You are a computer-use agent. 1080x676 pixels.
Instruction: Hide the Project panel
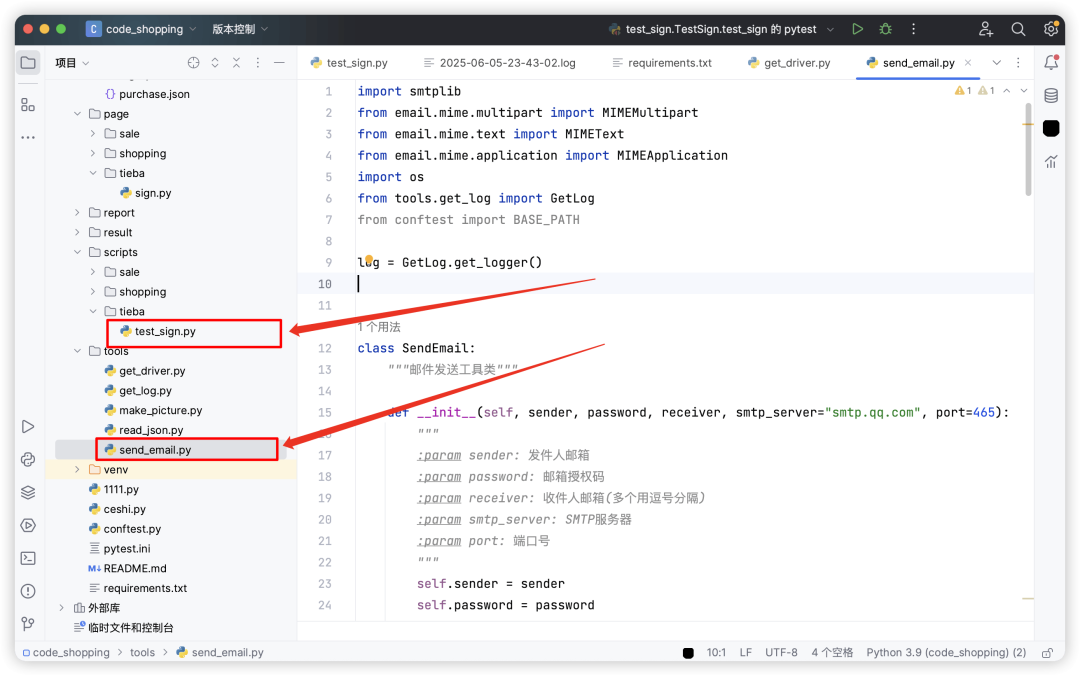(x=279, y=63)
